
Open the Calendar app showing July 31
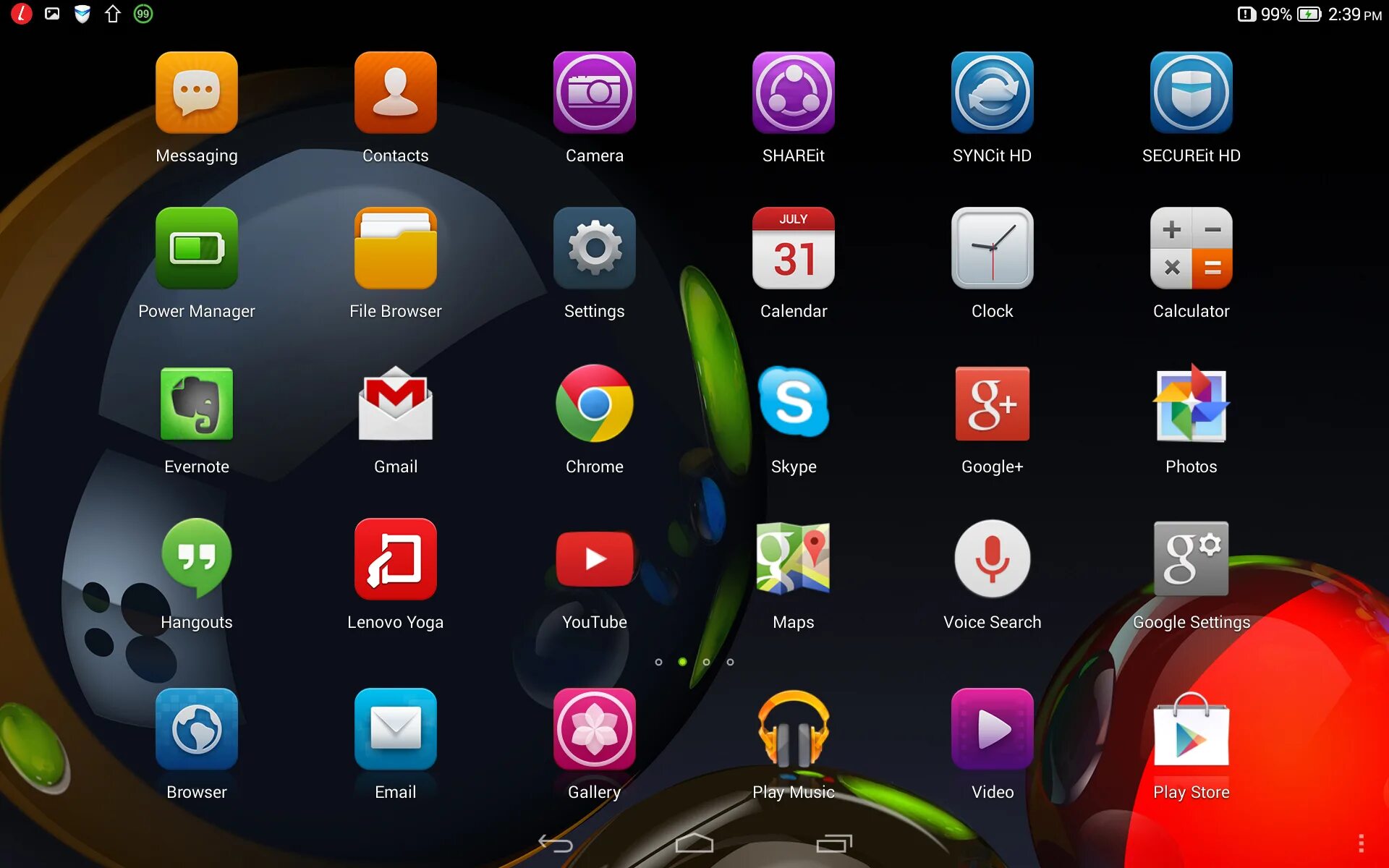(793, 248)
